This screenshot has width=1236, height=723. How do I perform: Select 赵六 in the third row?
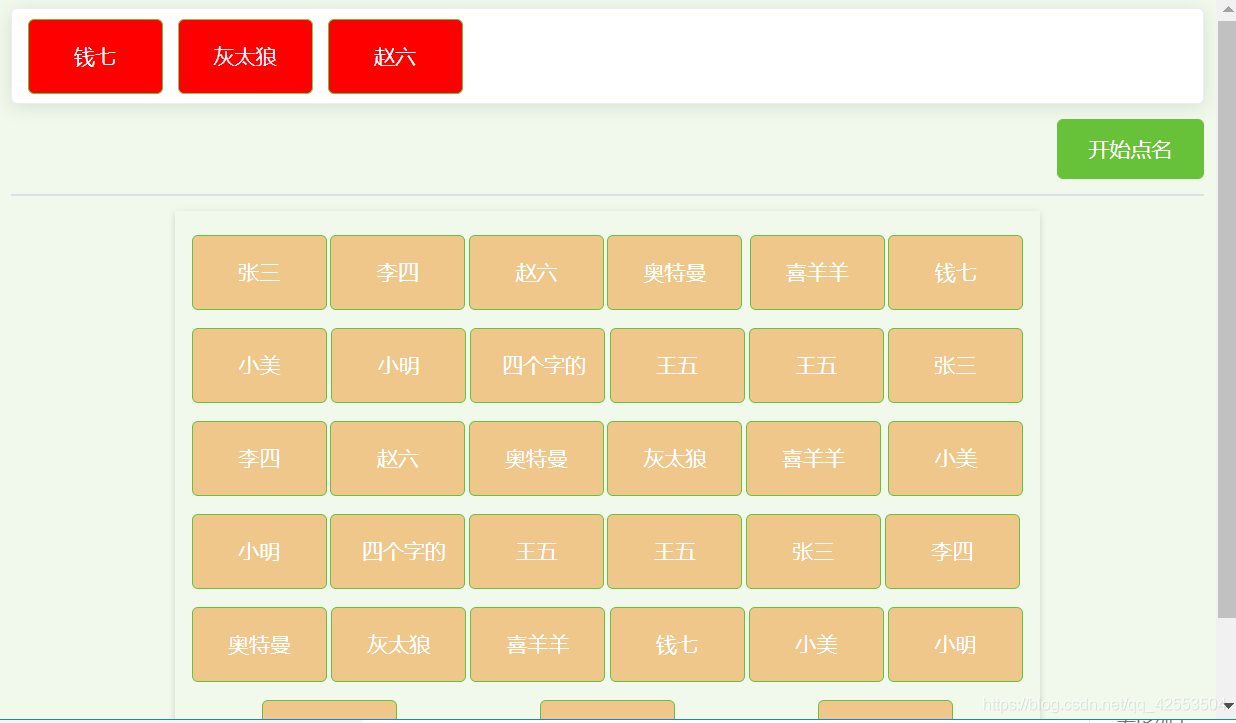pos(397,458)
